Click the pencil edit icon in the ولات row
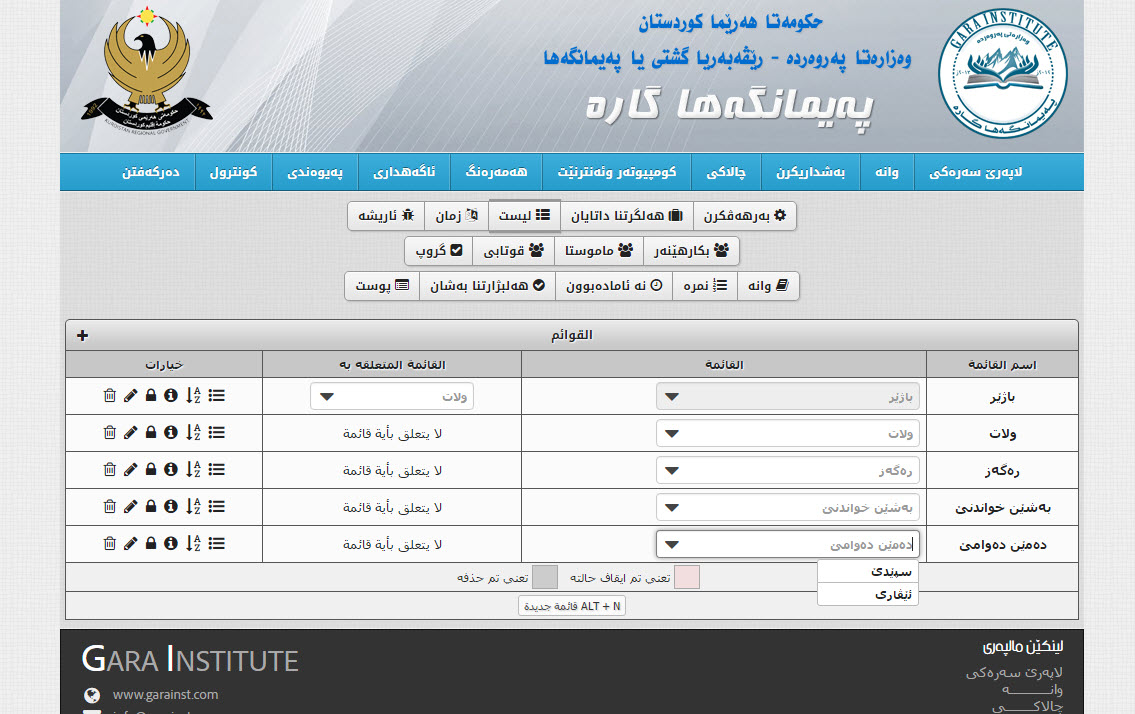 (x=130, y=433)
